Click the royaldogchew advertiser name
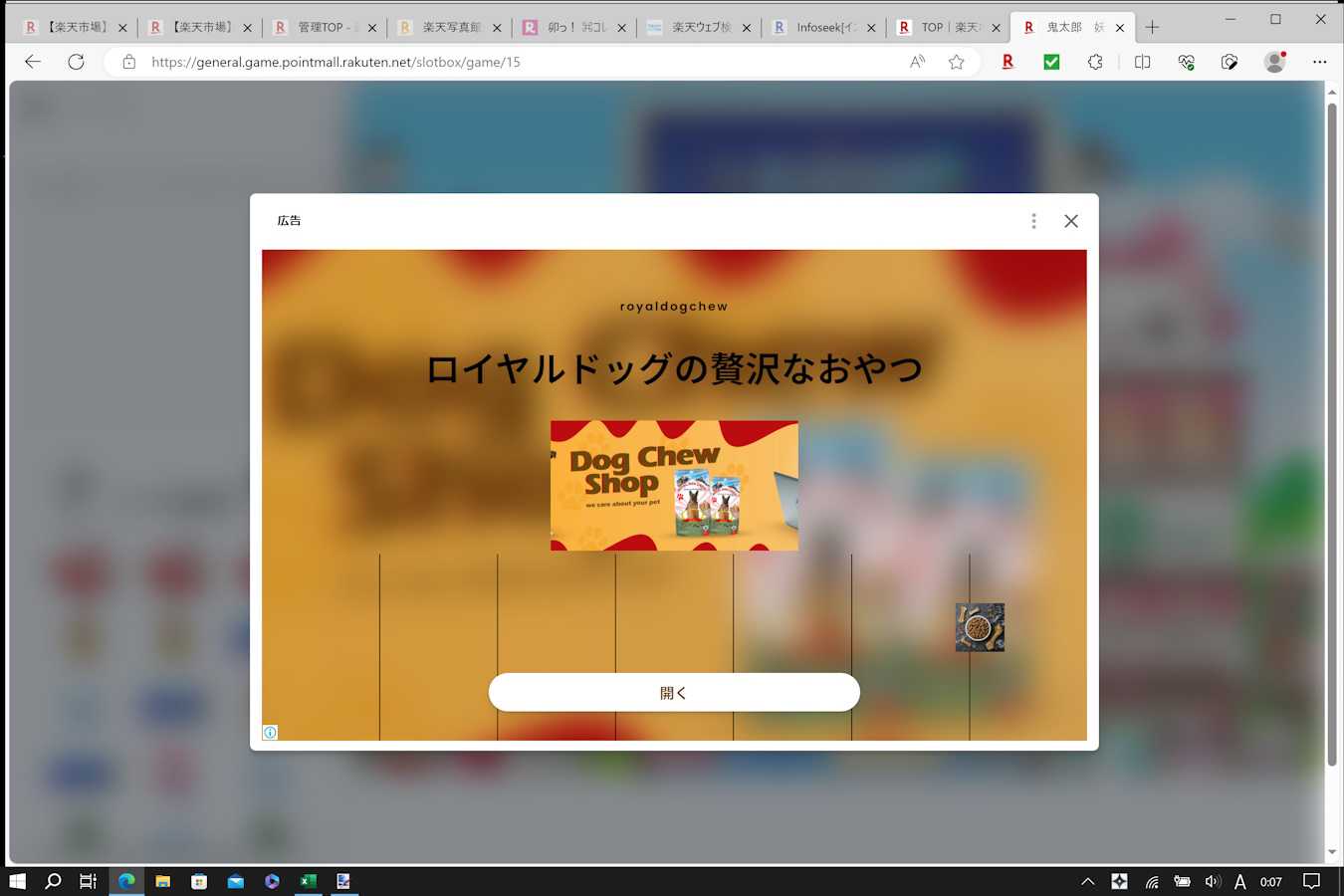This screenshot has height=896, width=1344. pyautogui.click(x=674, y=307)
